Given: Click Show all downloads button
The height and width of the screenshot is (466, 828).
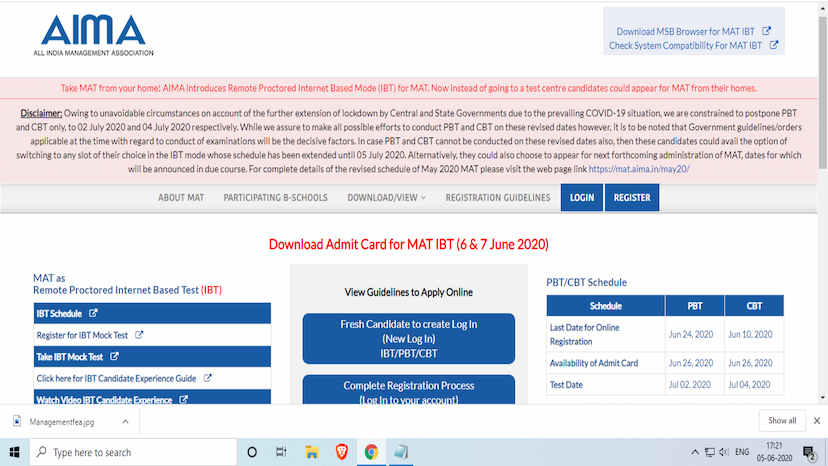Looking at the screenshot, I should pyautogui.click(x=782, y=421).
